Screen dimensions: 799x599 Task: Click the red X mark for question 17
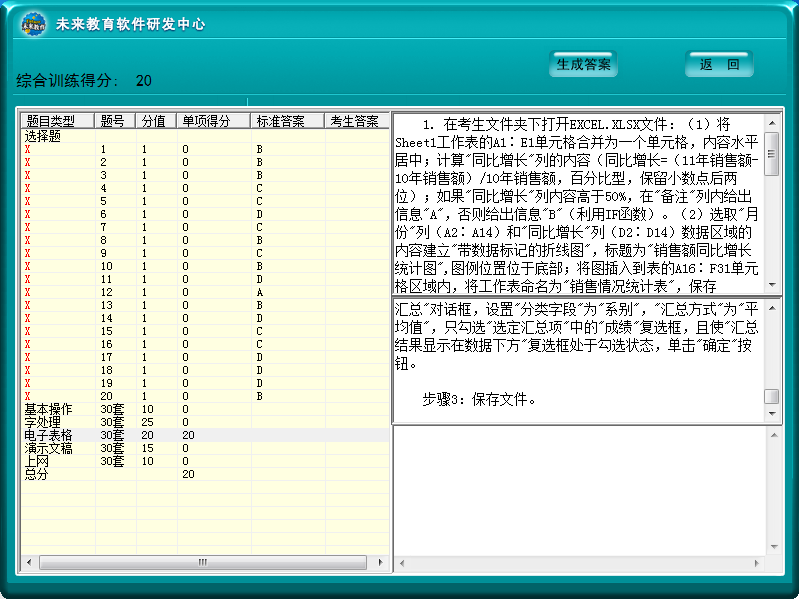coord(28,357)
